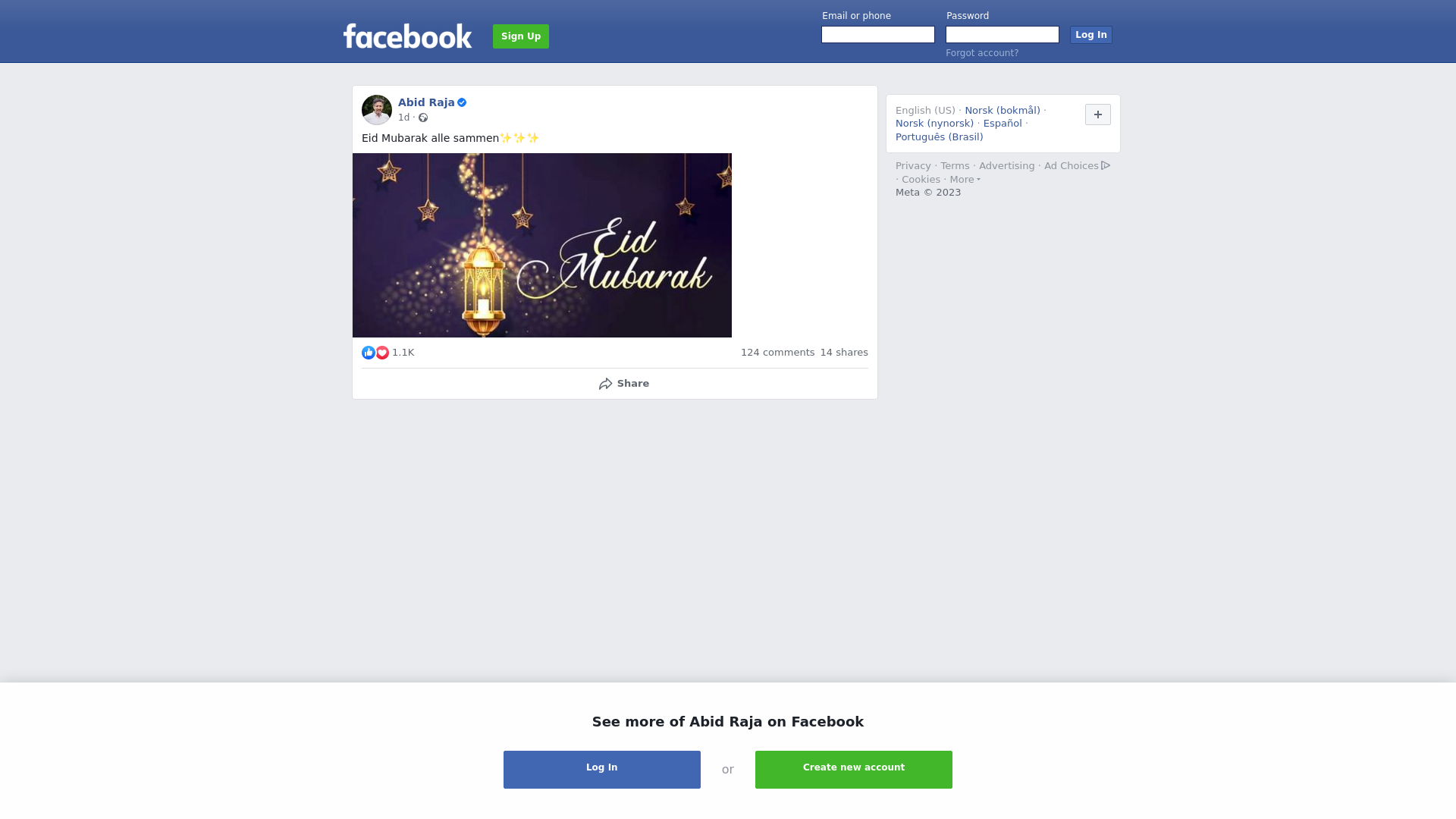Focus the Email or phone field

pos(878,35)
